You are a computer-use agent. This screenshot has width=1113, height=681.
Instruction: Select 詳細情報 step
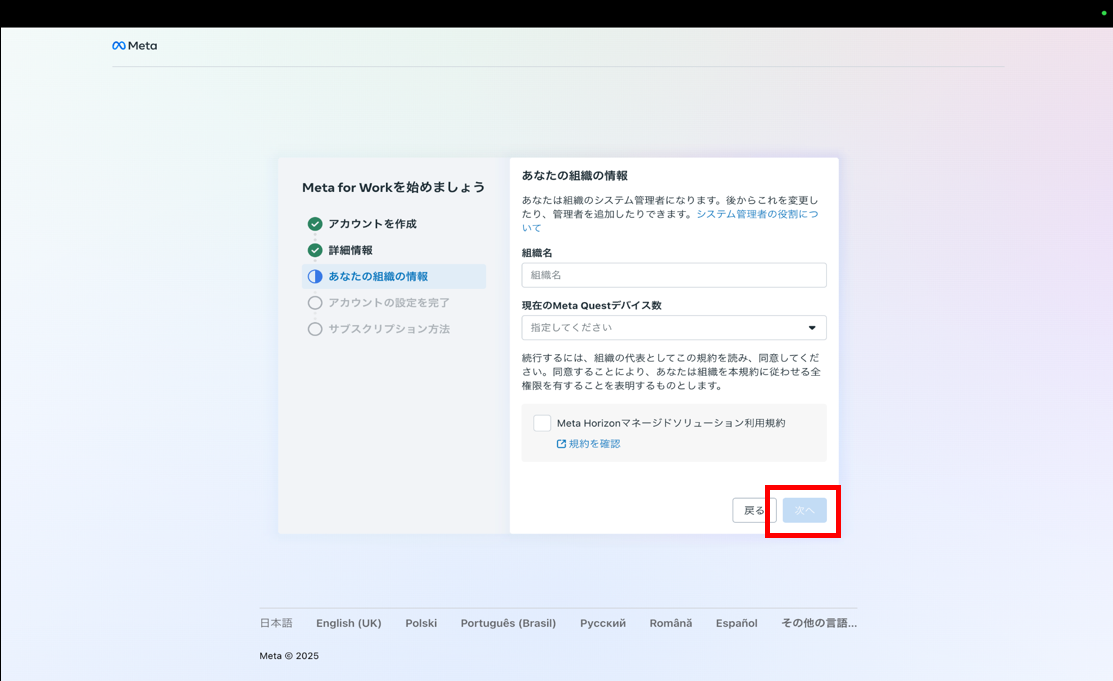(x=350, y=250)
